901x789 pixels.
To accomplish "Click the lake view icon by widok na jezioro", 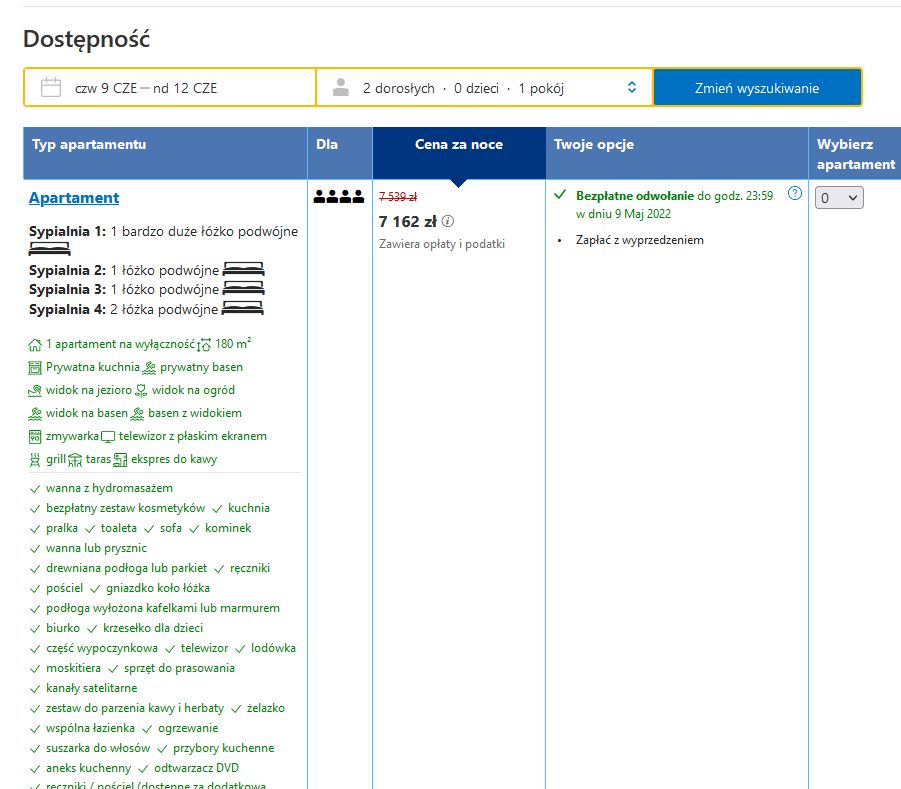I will tap(35, 391).
